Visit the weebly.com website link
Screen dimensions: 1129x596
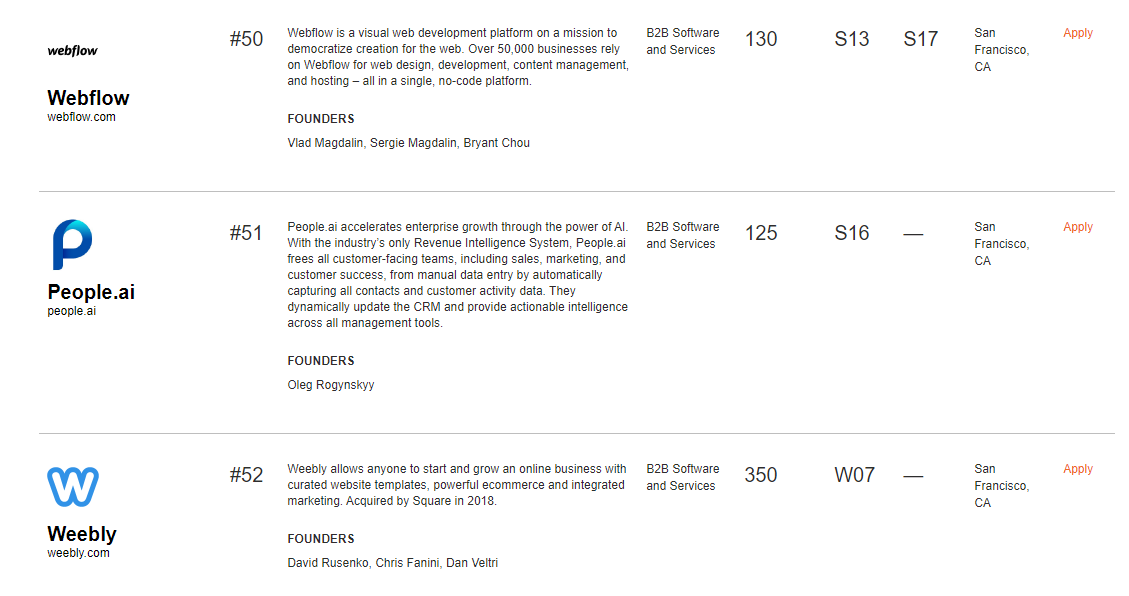point(78,553)
